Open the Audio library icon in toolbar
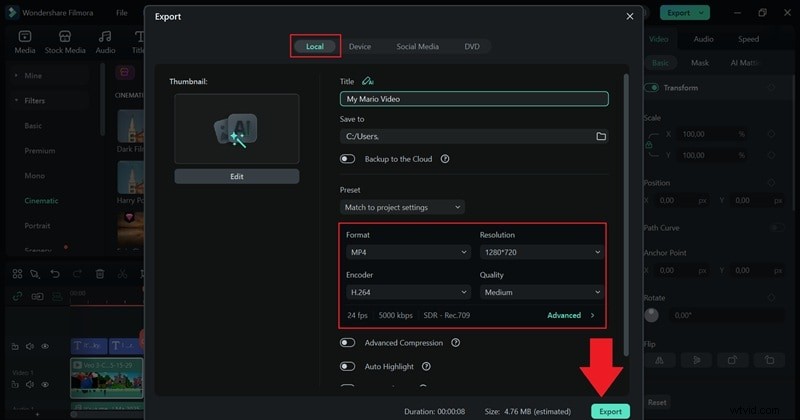Image resolution: width=800 pixels, height=420 pixels. pos(105,36)
